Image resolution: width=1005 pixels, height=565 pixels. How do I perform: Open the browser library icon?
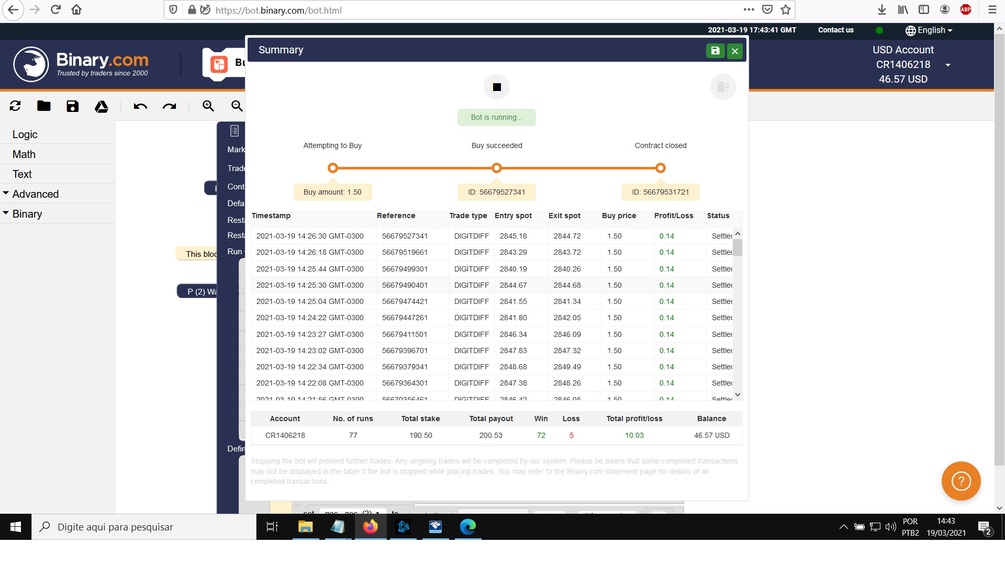[902, 10]
